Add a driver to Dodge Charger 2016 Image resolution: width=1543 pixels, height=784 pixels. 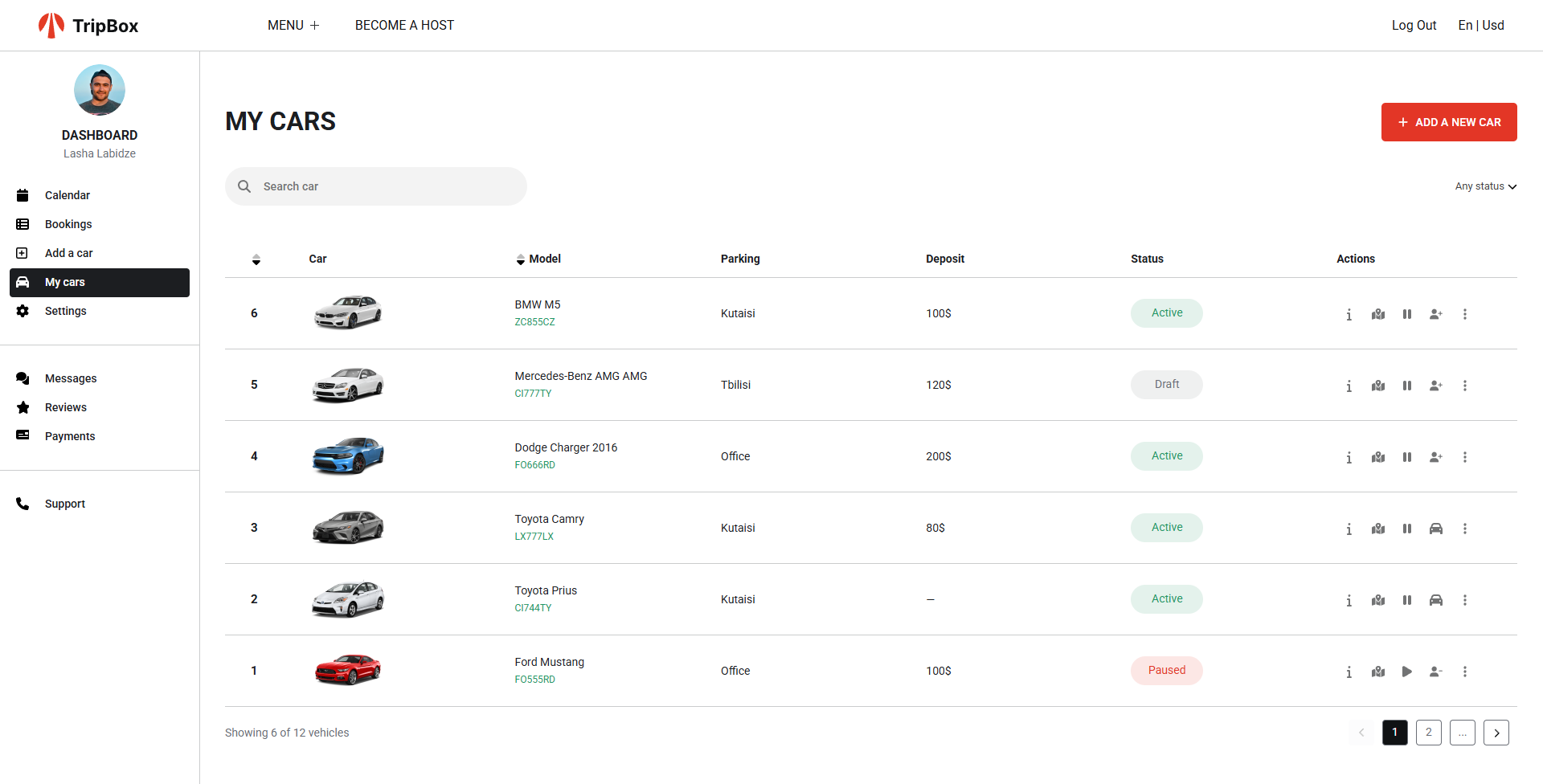click(x=1436, y=457)
